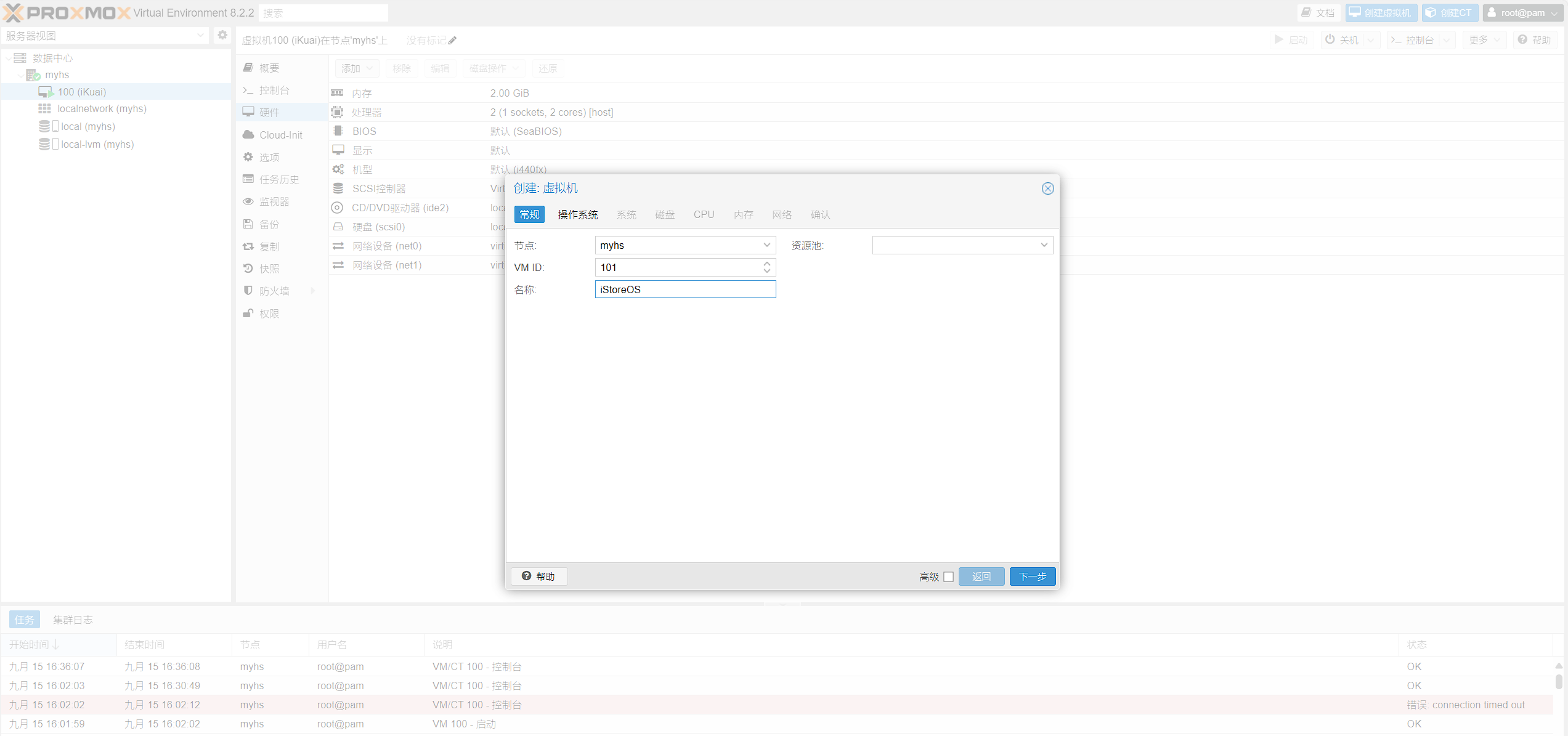Click the 内存 memory row icon
The image size is (1568, 736).
(337, 93)
